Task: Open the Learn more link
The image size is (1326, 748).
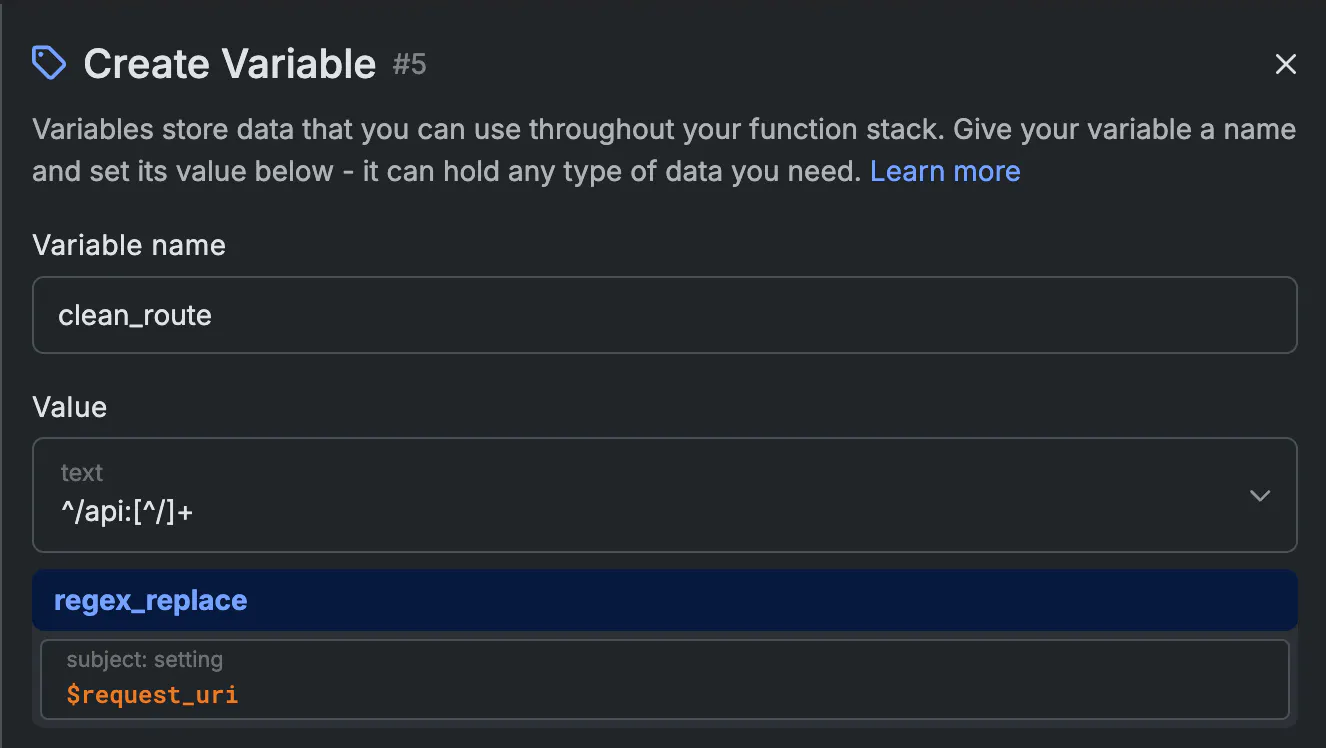Action: coord(945,171)
